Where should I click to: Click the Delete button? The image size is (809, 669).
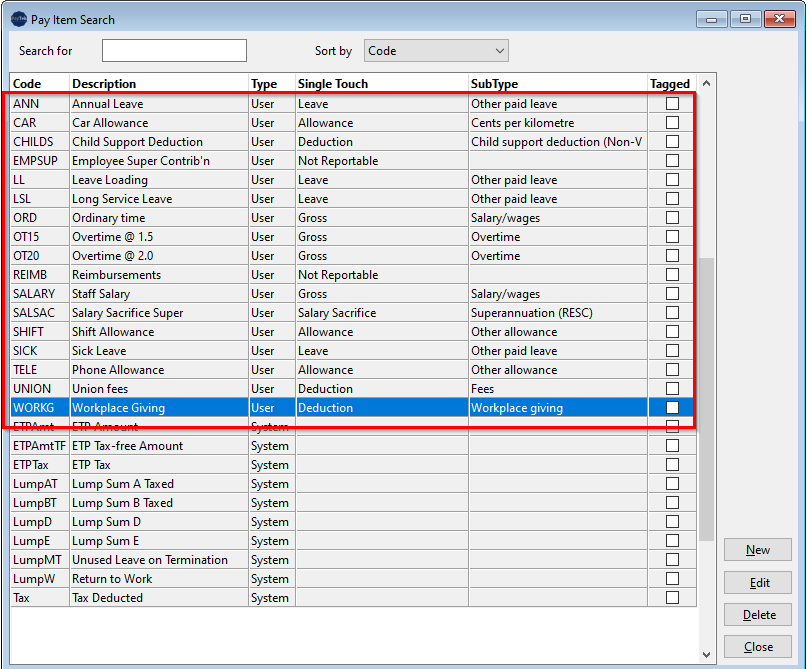point(757,614)
